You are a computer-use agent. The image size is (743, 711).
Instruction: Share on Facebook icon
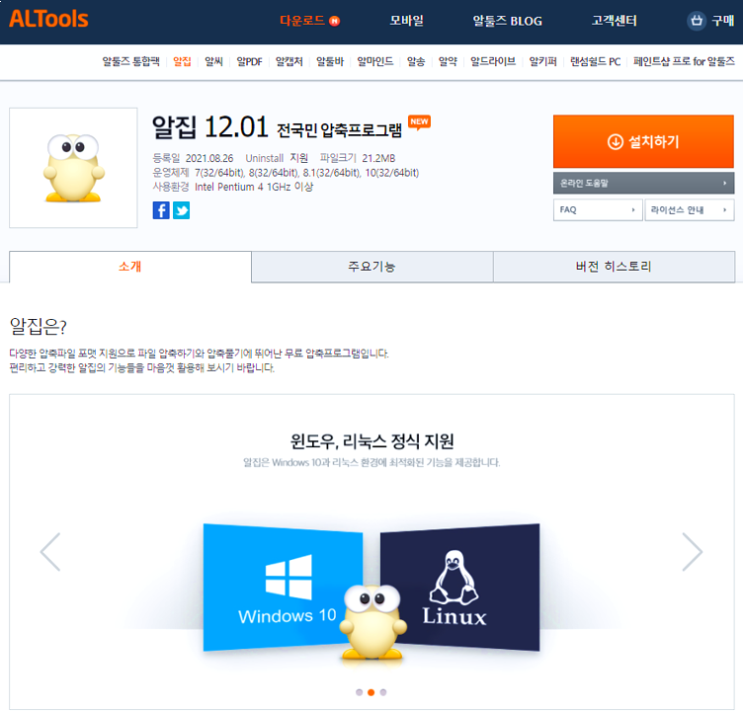(161, 210)
